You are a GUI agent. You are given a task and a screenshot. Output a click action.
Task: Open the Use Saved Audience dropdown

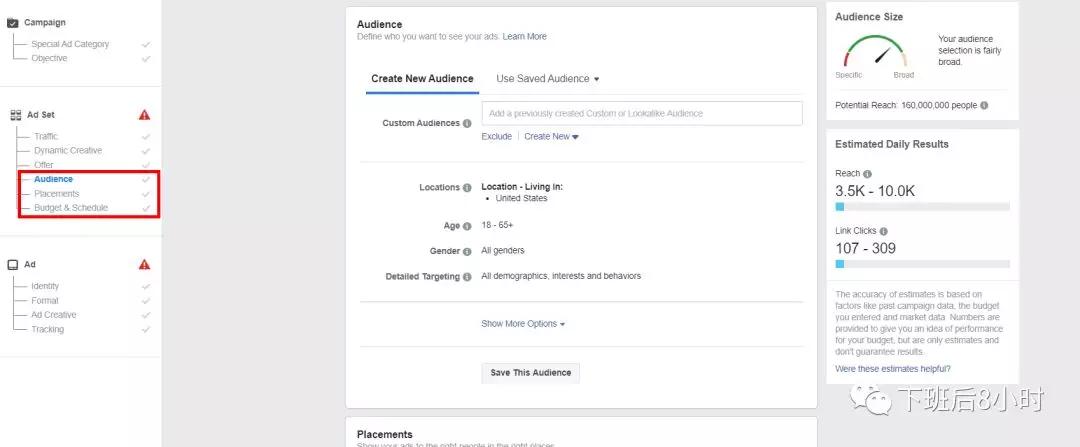click(x=547, y=79)
